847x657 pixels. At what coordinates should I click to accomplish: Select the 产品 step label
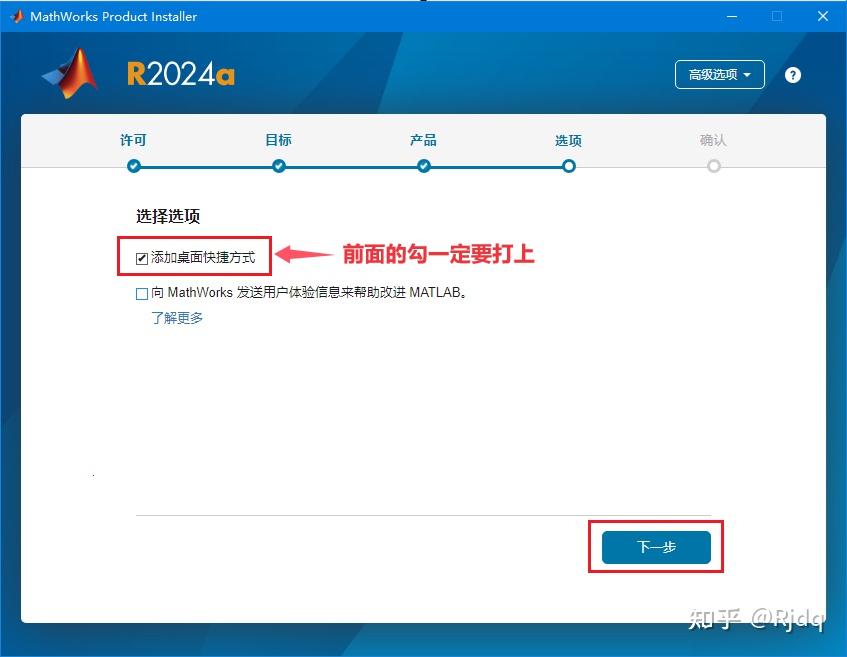423,140
